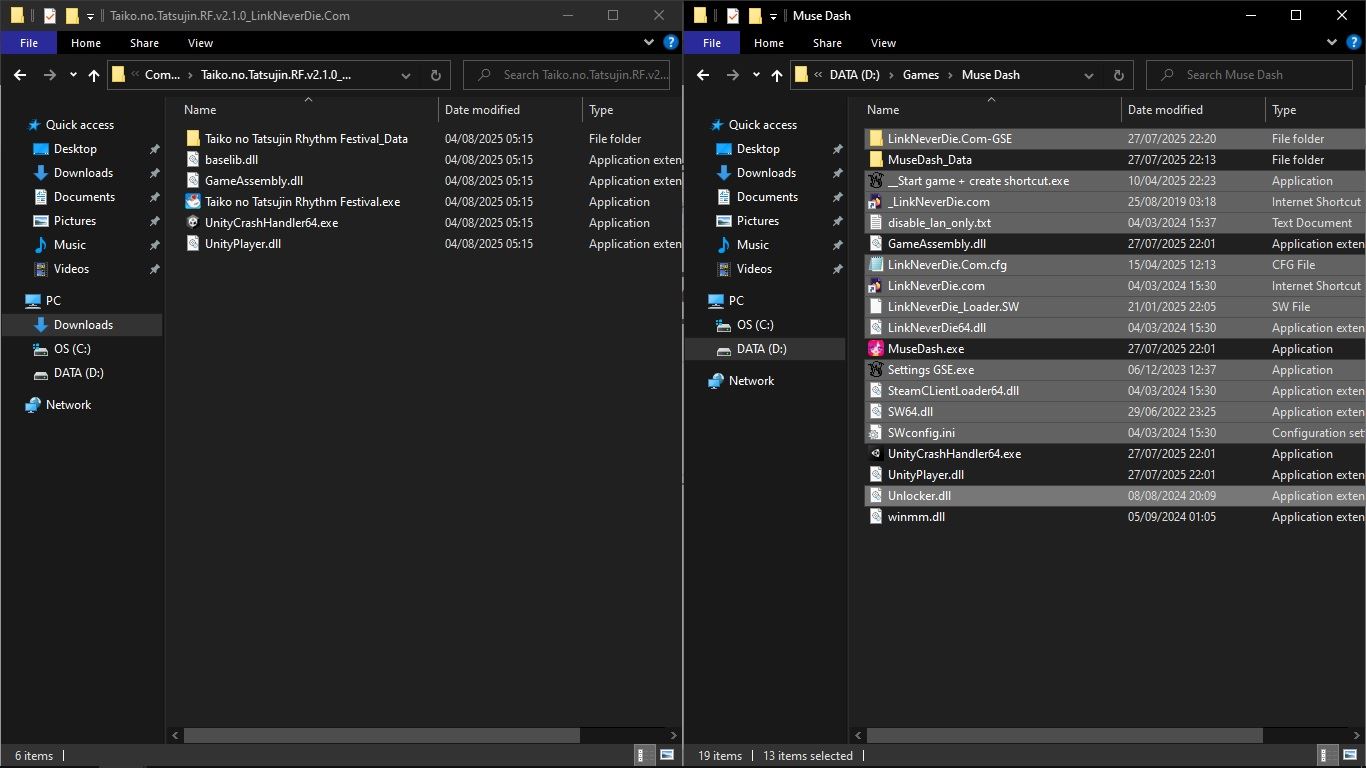Switch Muse Dash window to large icons view
This screenshot has height=768, width=1366.
(1350, 756)
